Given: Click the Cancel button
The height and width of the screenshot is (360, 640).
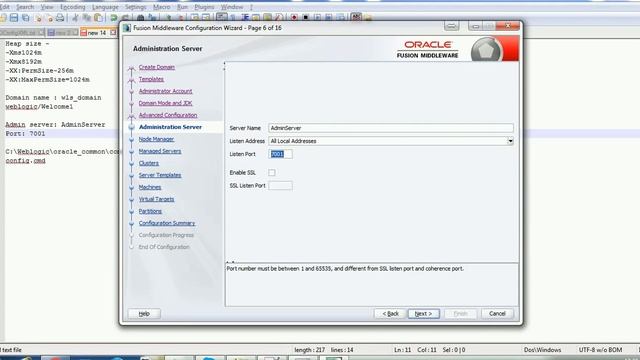Looking at the screenshot, I should click(497, 313).
